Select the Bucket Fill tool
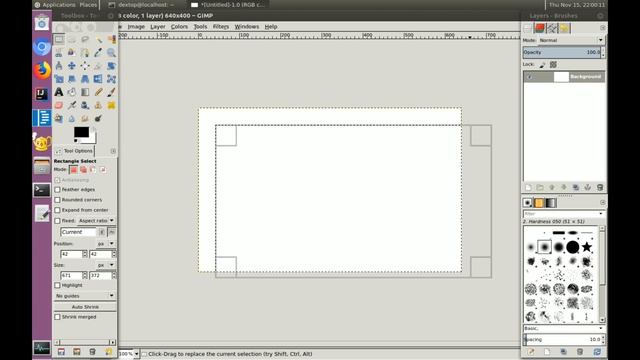The height and width of the screenshot is (360, 640). point(72,92)
